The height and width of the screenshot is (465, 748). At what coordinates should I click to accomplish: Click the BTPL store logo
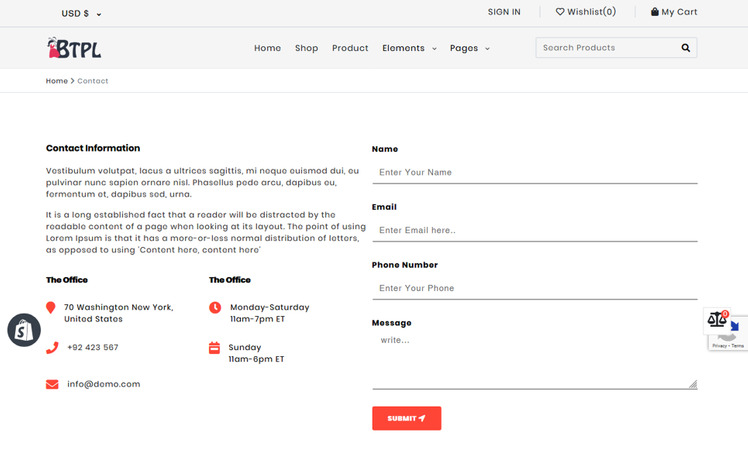click(74, 48)
